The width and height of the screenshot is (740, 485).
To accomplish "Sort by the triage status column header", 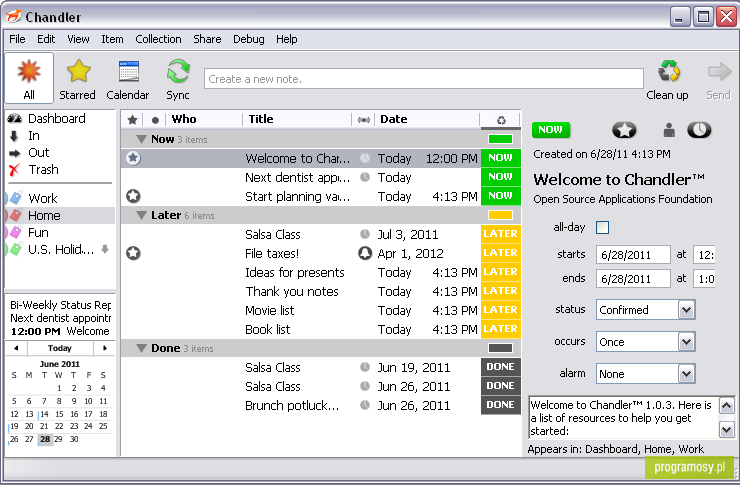I will 501,120.
